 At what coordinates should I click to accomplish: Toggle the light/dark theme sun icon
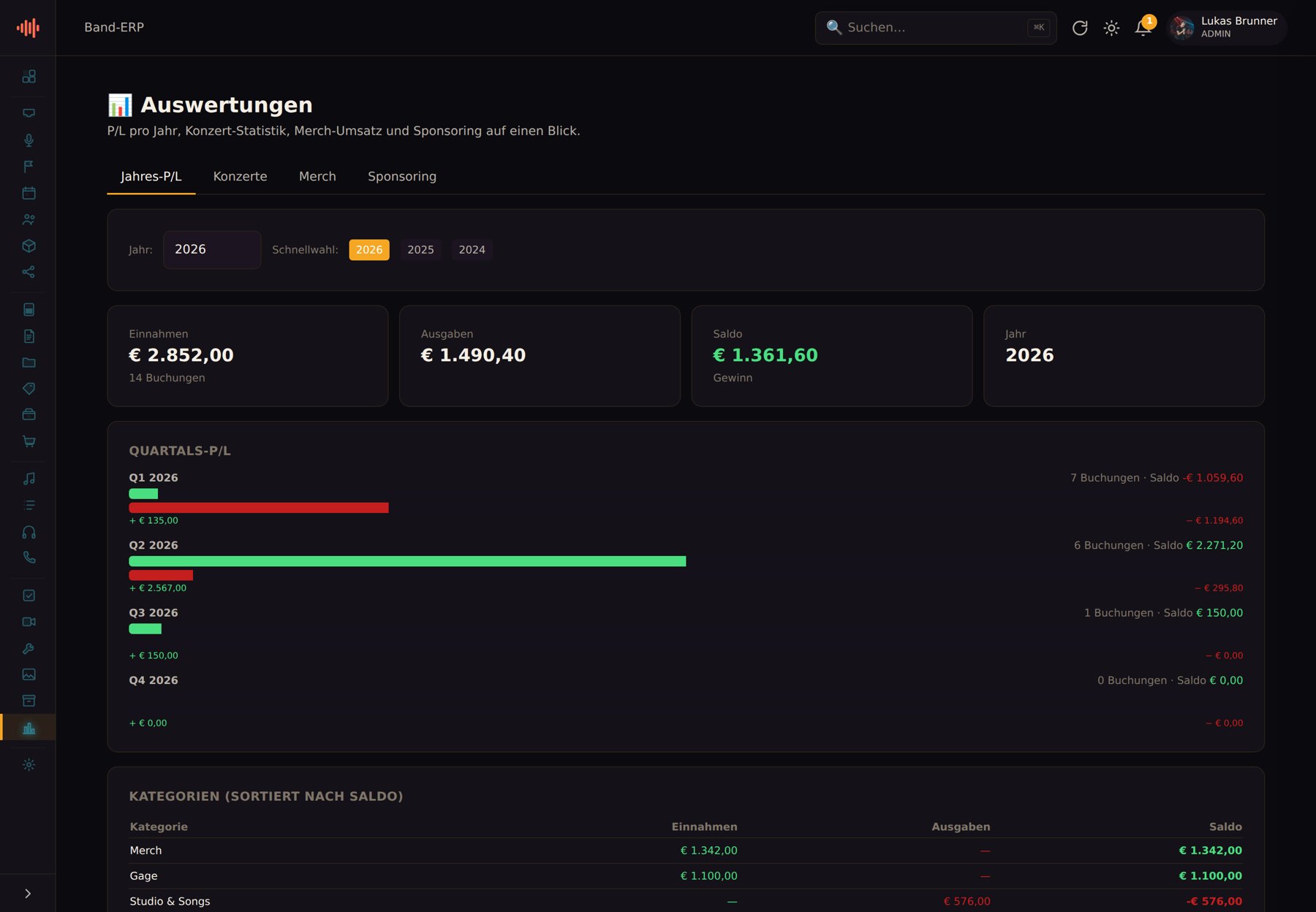[1111, 28]
